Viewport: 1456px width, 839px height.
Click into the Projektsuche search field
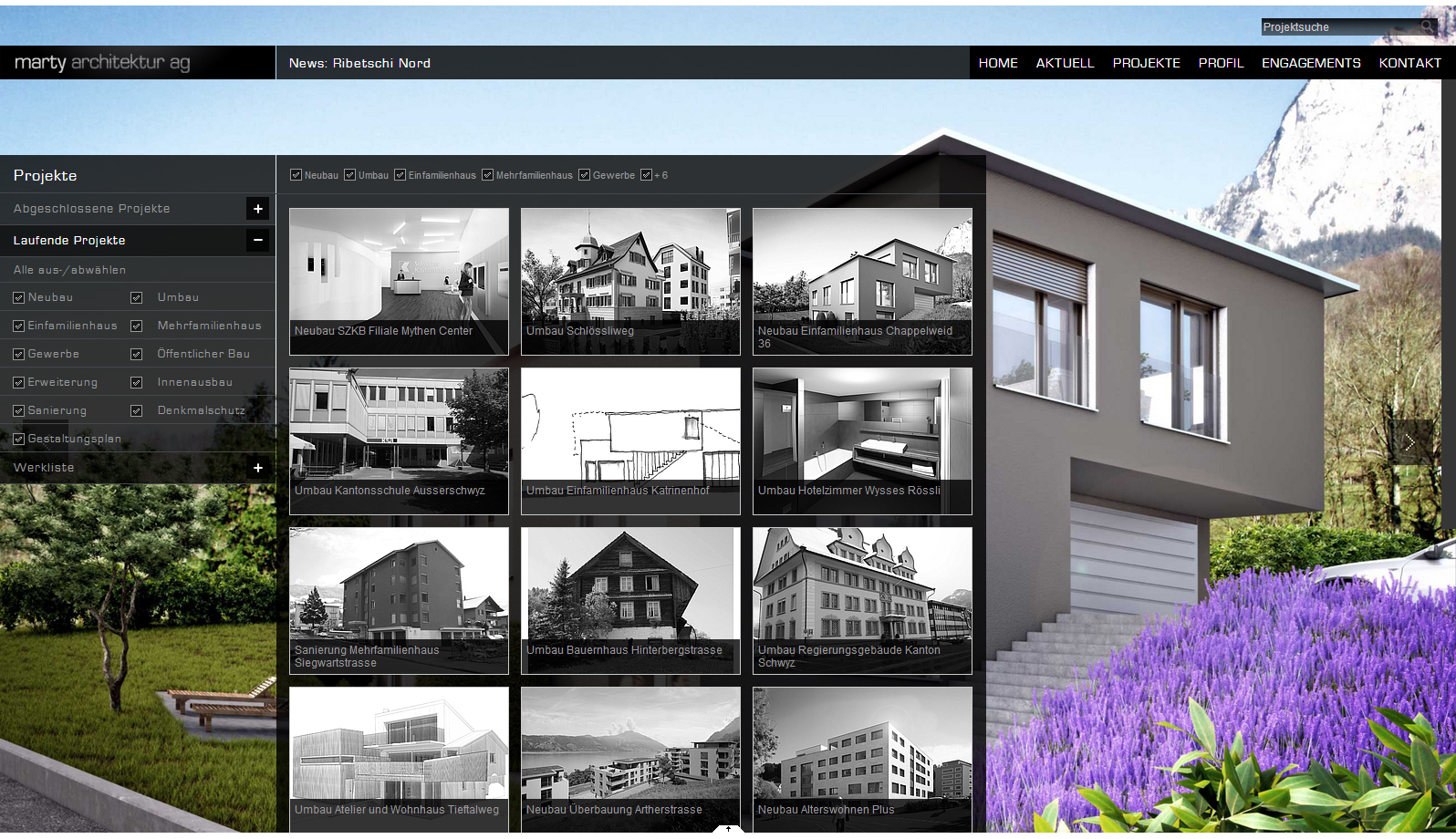[1337, 27]
